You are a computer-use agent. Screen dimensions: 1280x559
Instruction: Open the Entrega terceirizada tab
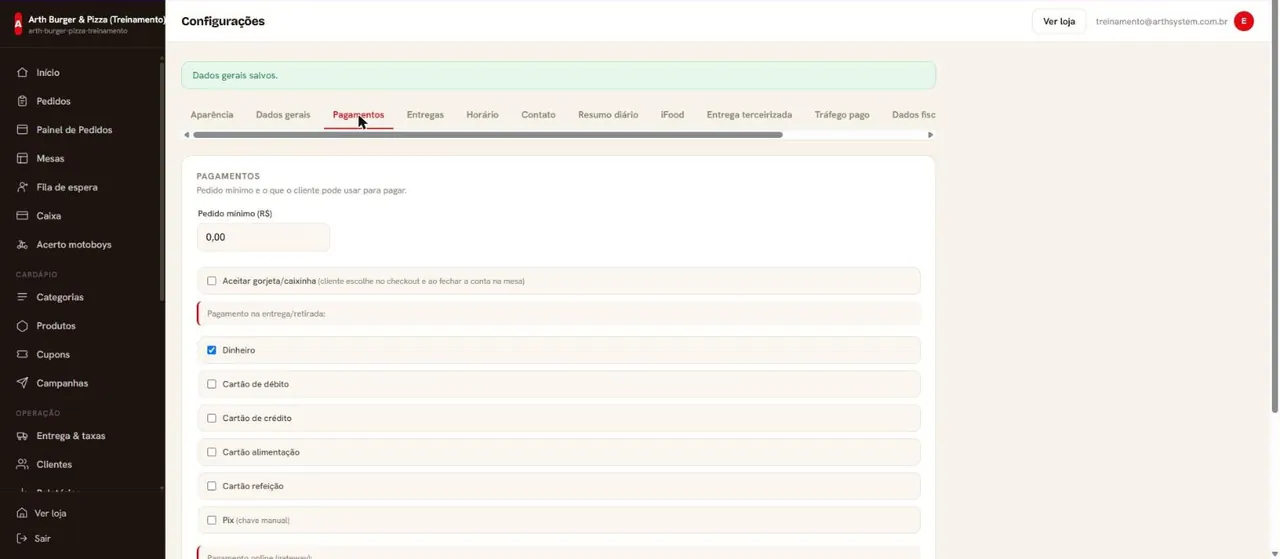tap(749, 115)
